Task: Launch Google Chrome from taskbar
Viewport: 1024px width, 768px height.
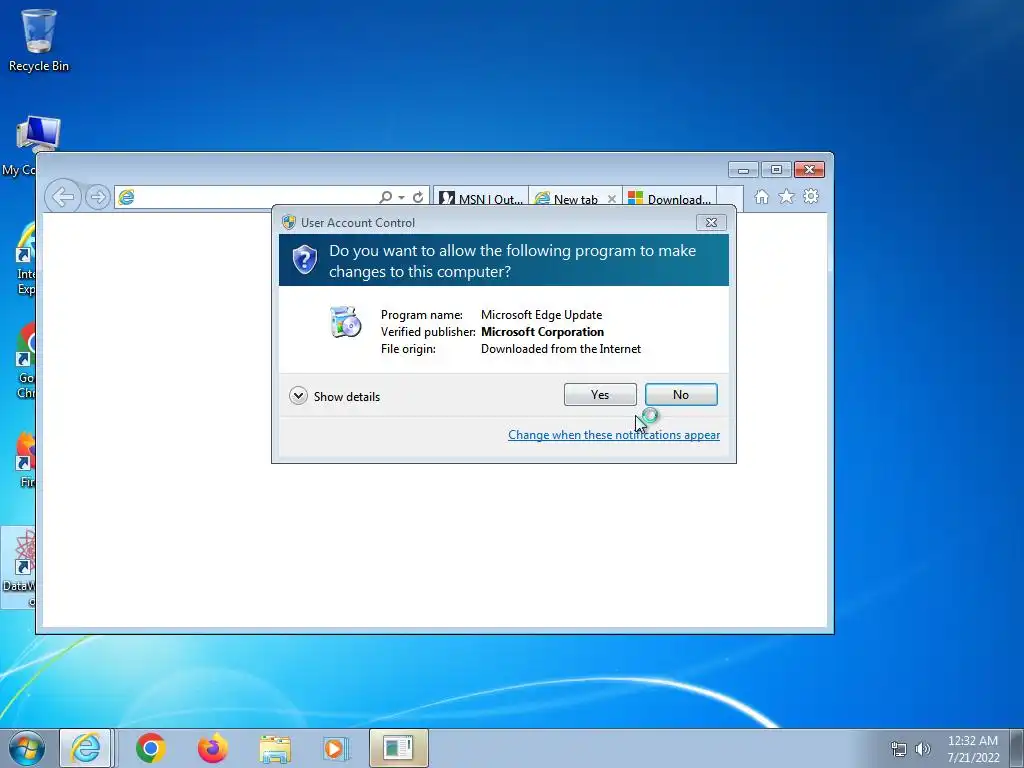Action: pos(150,748)
